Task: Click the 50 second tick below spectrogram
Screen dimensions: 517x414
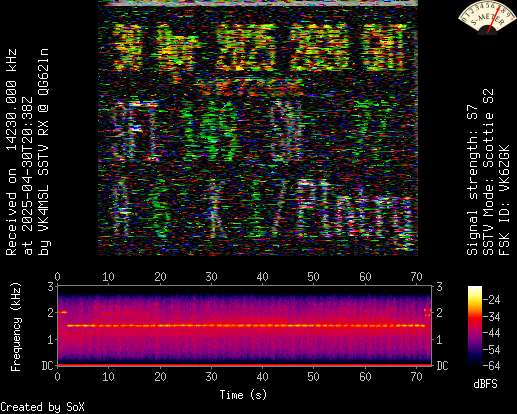Action: tap(313, 377)
